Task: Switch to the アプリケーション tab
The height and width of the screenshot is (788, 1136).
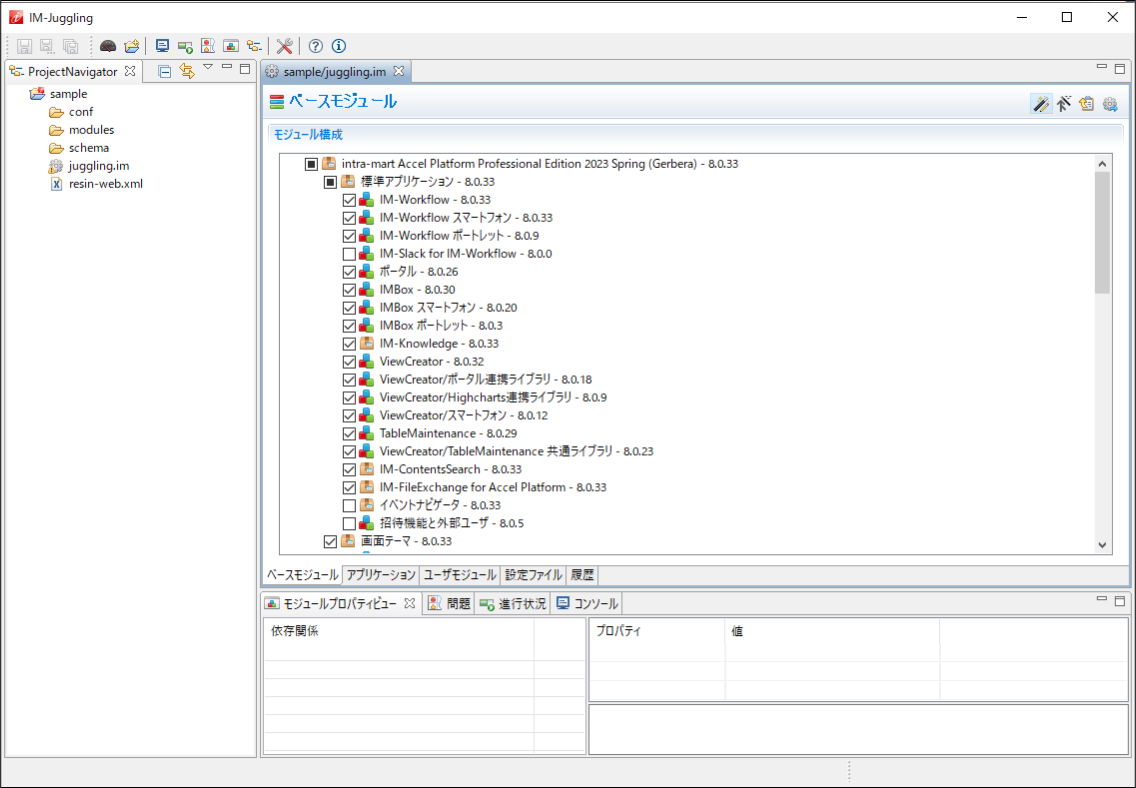Action: tap(380, 575)
